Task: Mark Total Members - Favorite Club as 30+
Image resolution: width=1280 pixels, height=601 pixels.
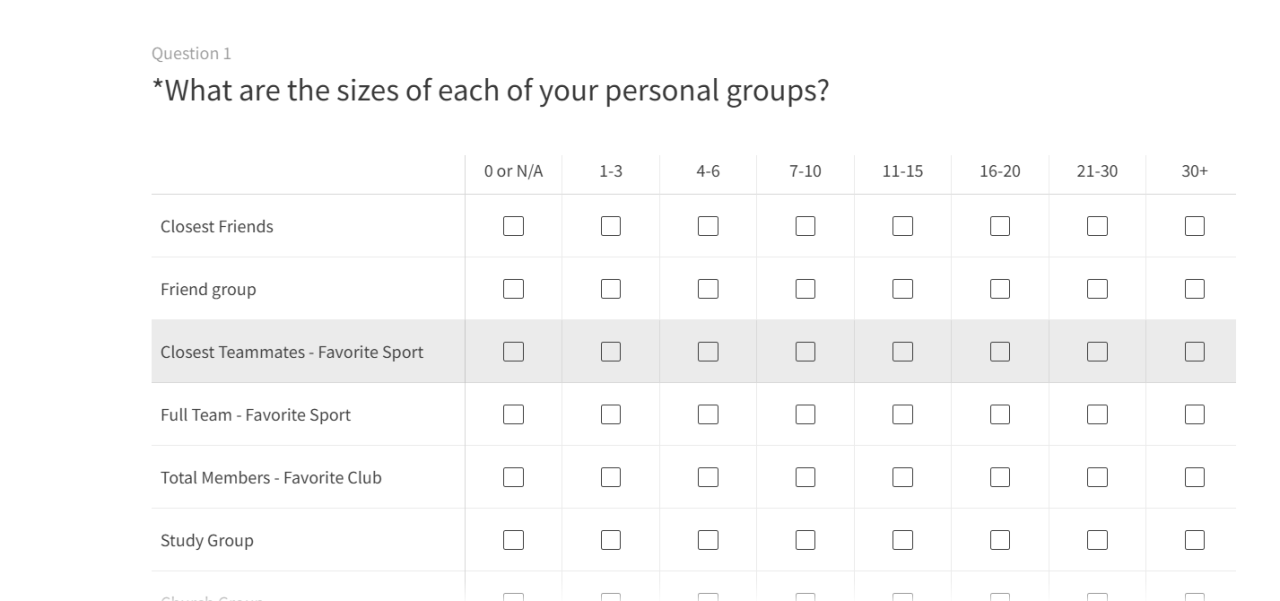Action: click(1194, 477)
